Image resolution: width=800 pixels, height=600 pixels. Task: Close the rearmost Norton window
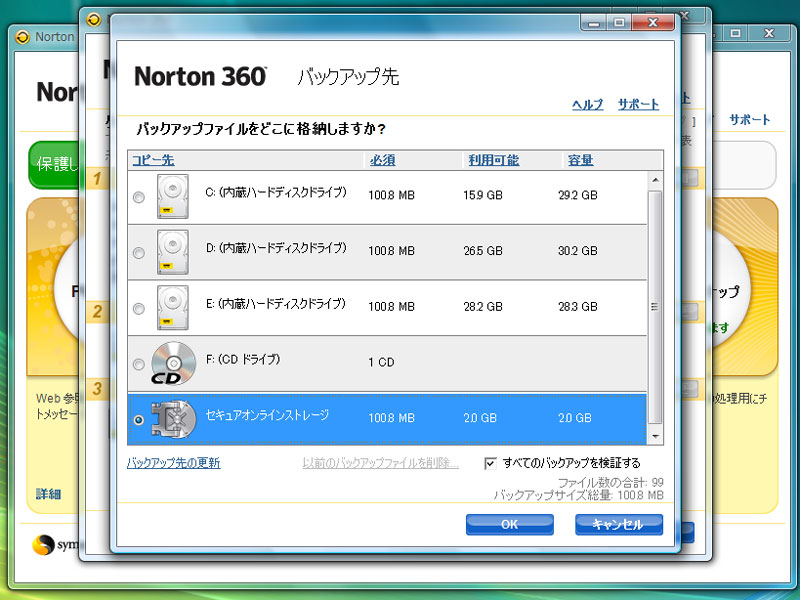pyautogui.click(x=769, y=34)
